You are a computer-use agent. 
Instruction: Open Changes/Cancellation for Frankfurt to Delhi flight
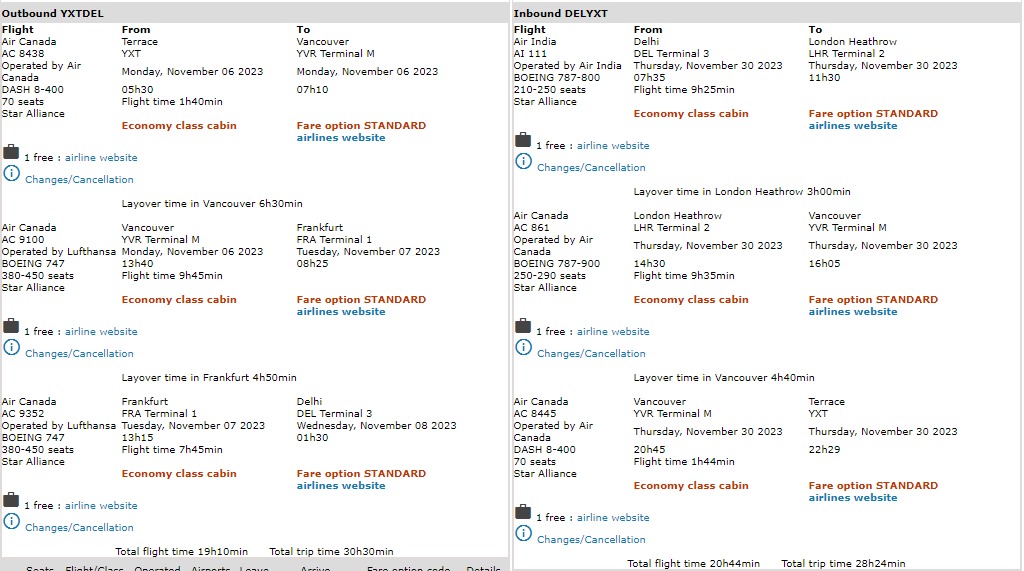pos(79,528)
